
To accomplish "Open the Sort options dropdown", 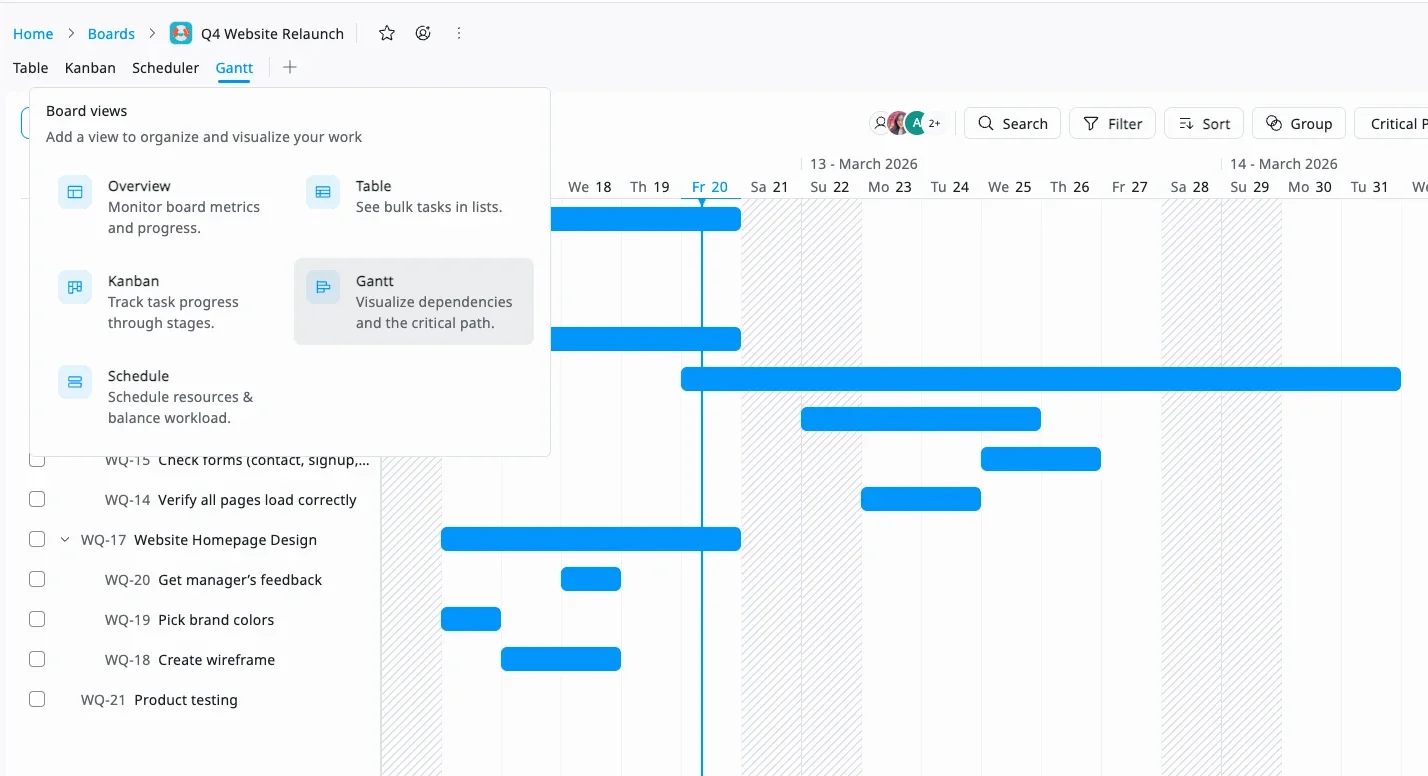I will [x=1204, y=123].
